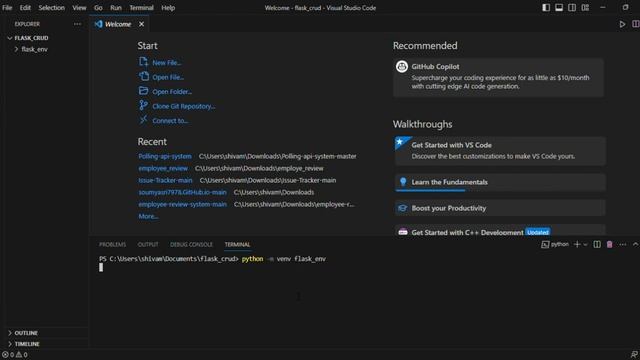
Task: Click More... recent projects link
Action: [x=148, y=216]
